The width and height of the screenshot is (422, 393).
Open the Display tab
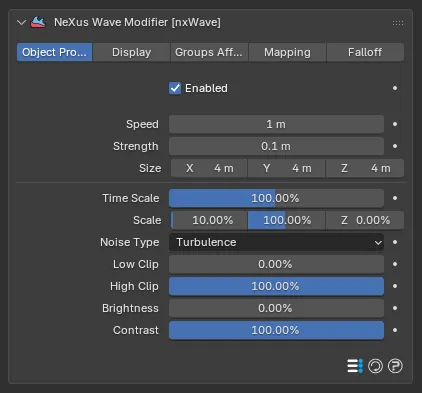(131, 52)
